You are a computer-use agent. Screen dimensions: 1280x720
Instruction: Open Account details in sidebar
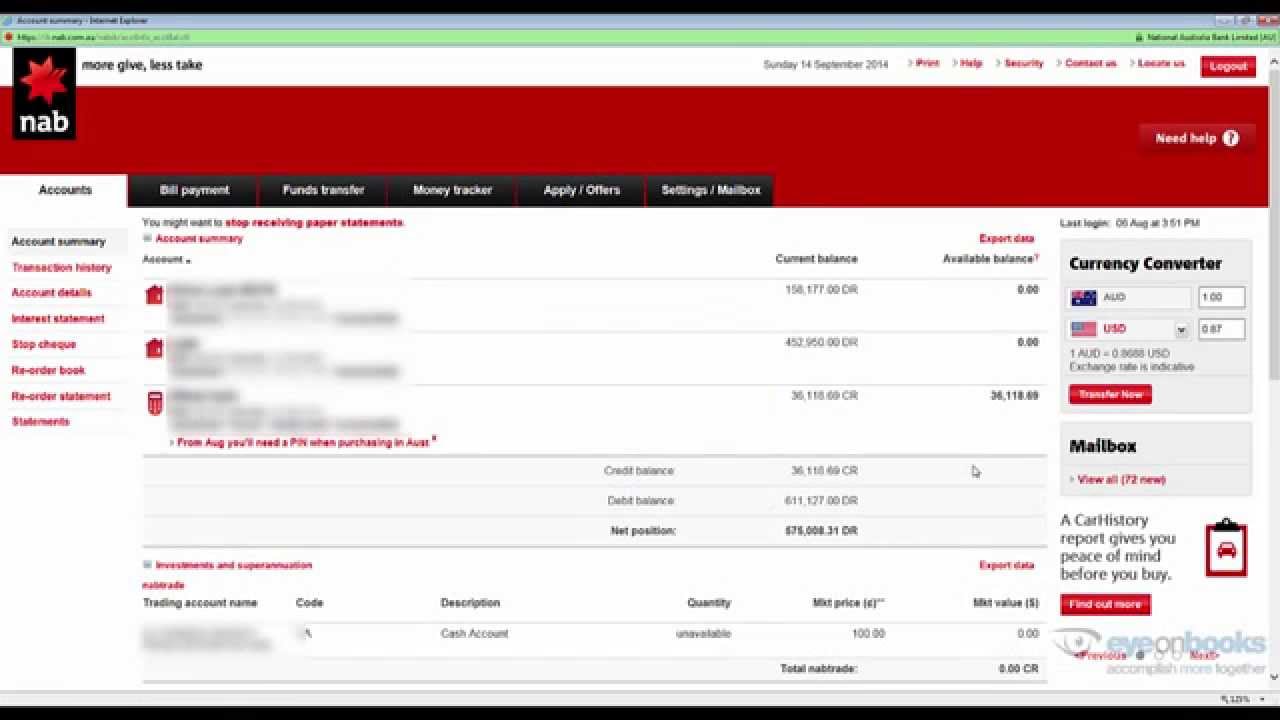pyautogui.click(x=52, y=293)
